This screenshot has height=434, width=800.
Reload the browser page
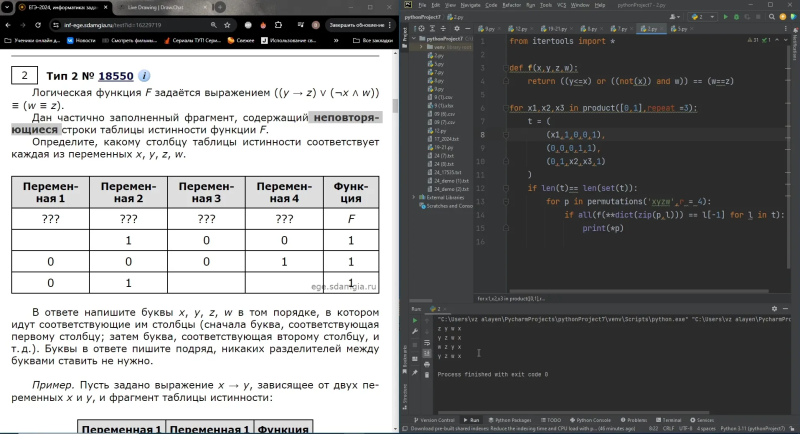[x=38, y=25]
